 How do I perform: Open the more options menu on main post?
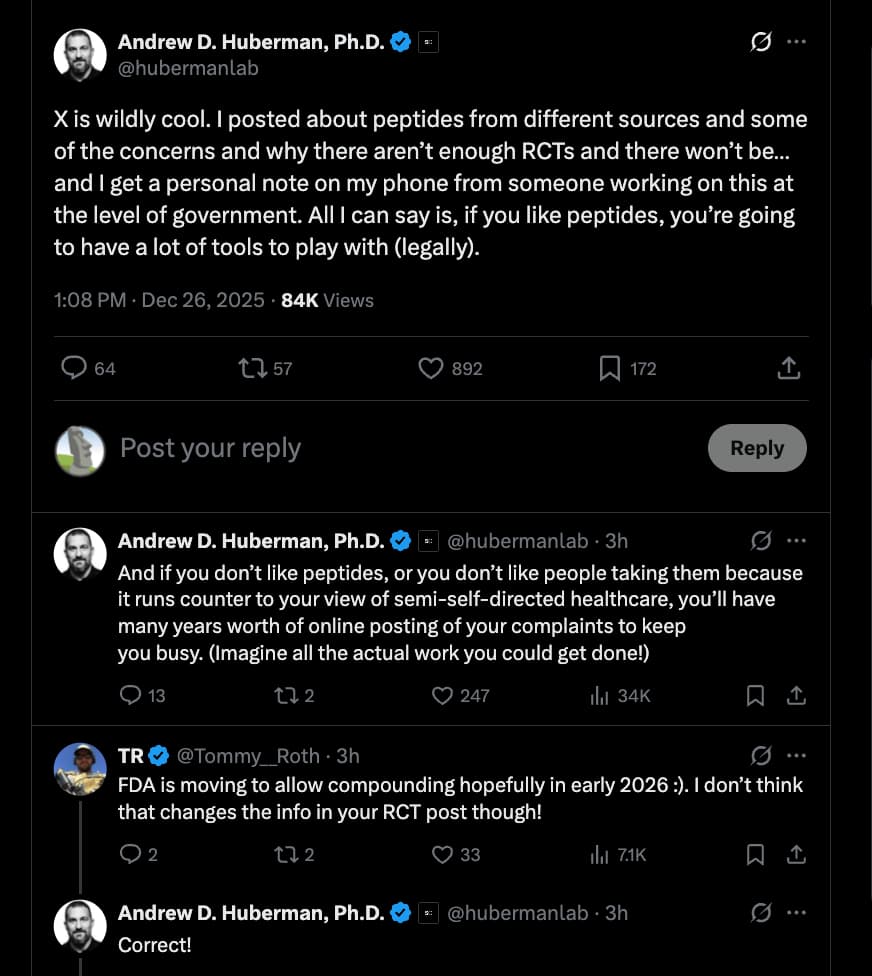tap(796, 42)
